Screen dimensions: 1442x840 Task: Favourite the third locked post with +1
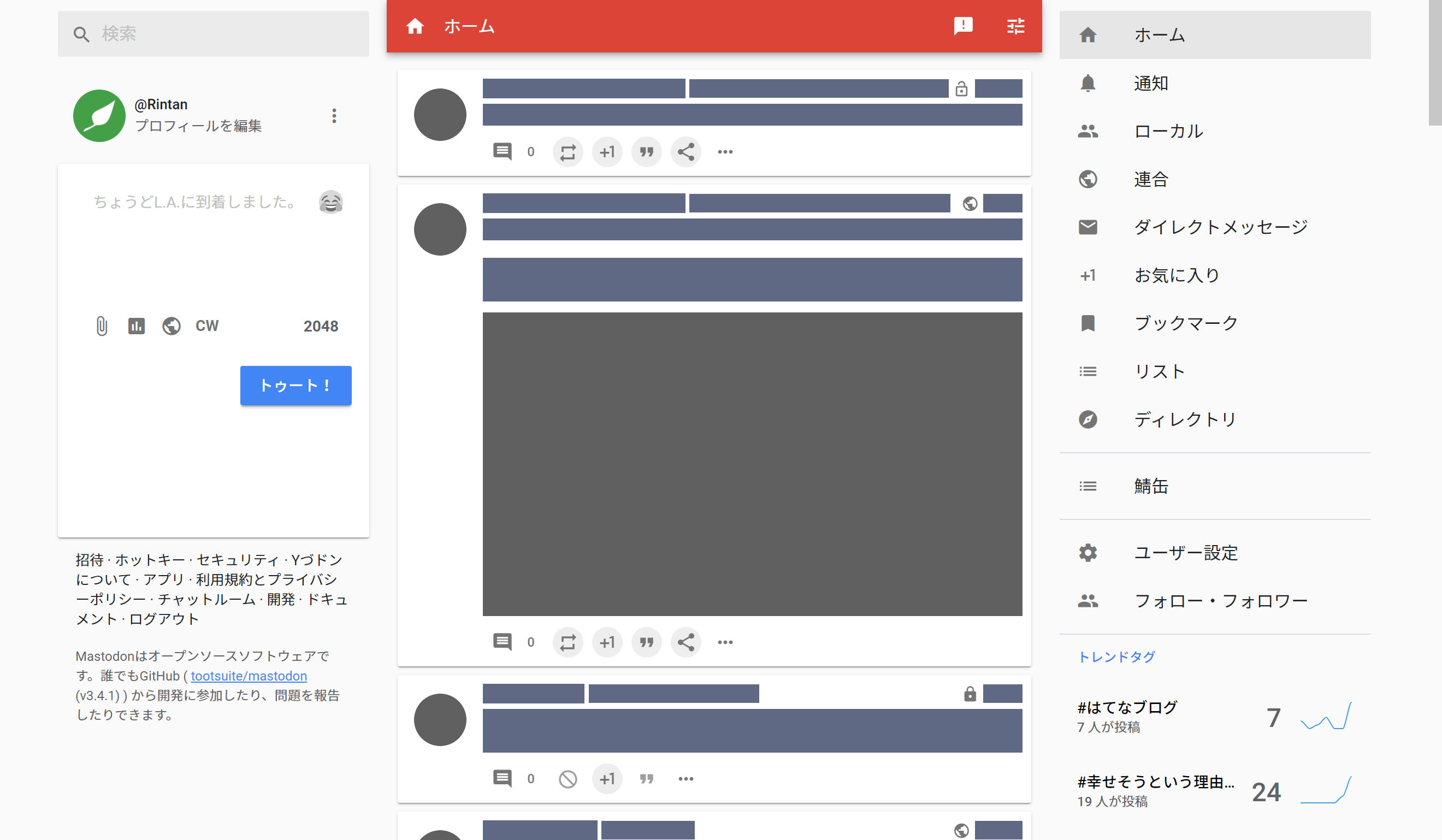(606, 779)
